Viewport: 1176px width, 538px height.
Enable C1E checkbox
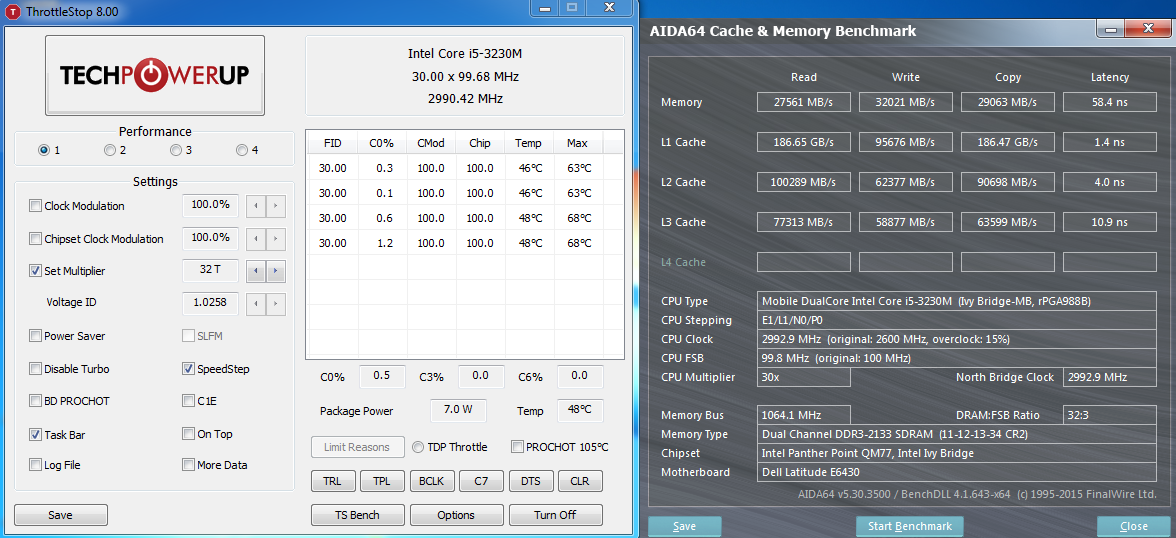point(188,401)
